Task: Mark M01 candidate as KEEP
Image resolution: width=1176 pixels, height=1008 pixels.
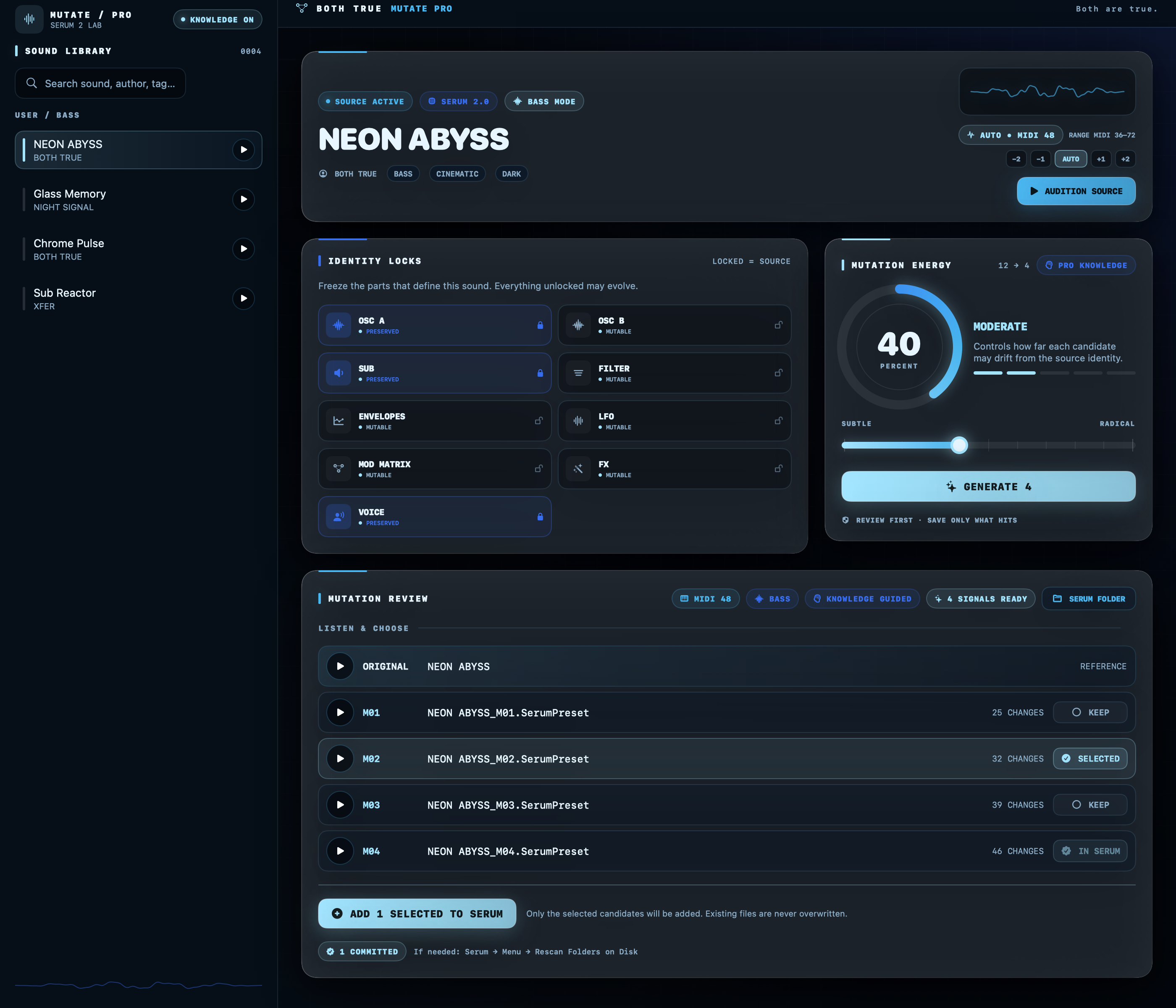Action: 1090,712
